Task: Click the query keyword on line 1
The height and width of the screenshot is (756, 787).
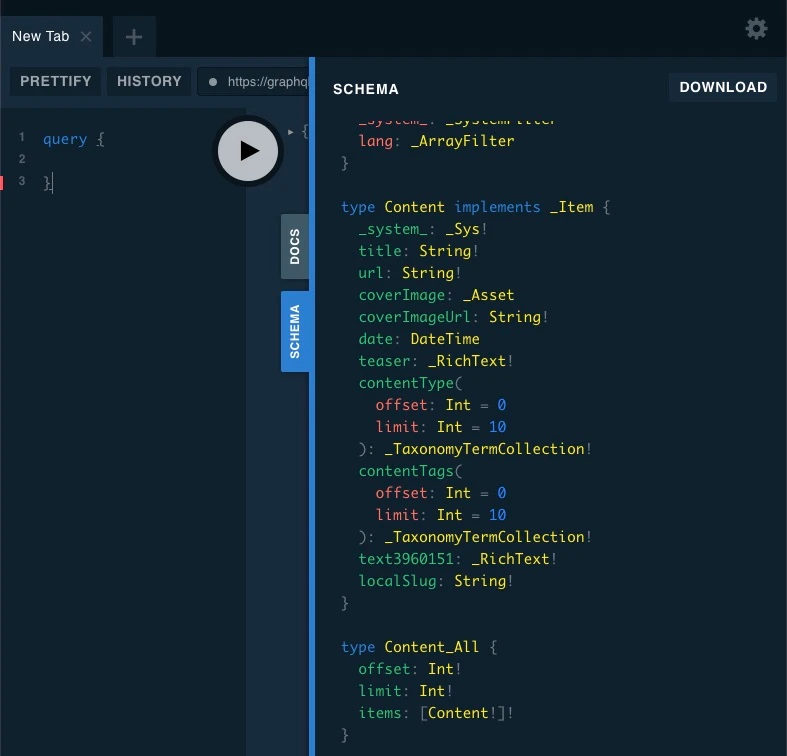Action: (x=65, y=139)
